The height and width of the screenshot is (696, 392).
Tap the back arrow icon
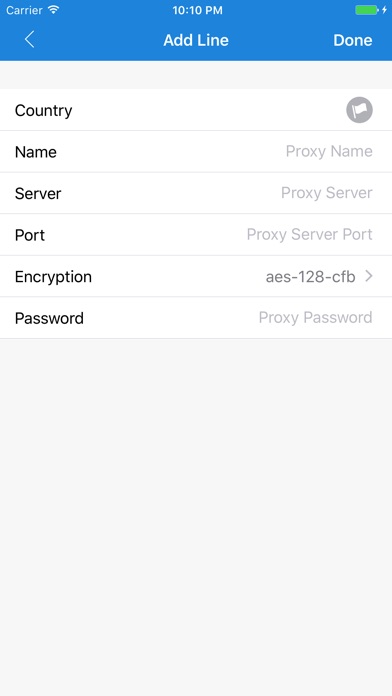tap(29, 40)
